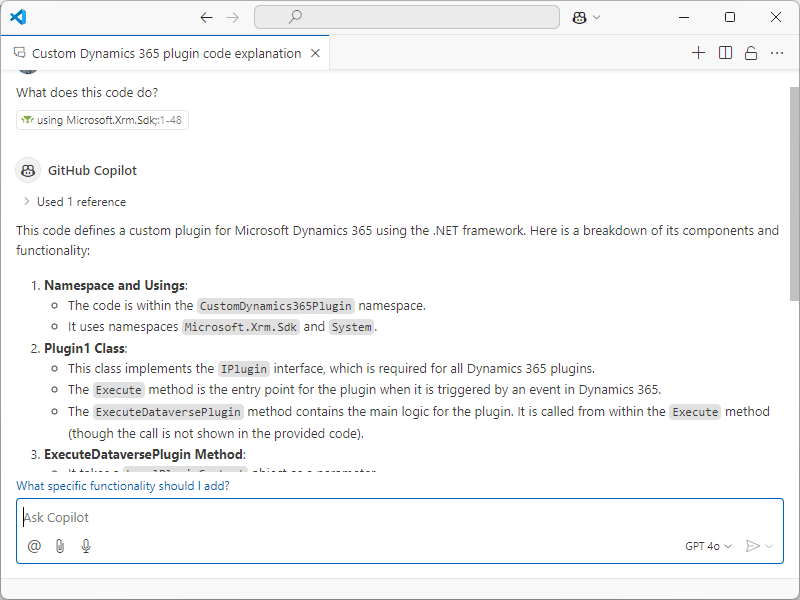
Task: Click the Visual Studio Code logo
Action: (x=16, y=16)
